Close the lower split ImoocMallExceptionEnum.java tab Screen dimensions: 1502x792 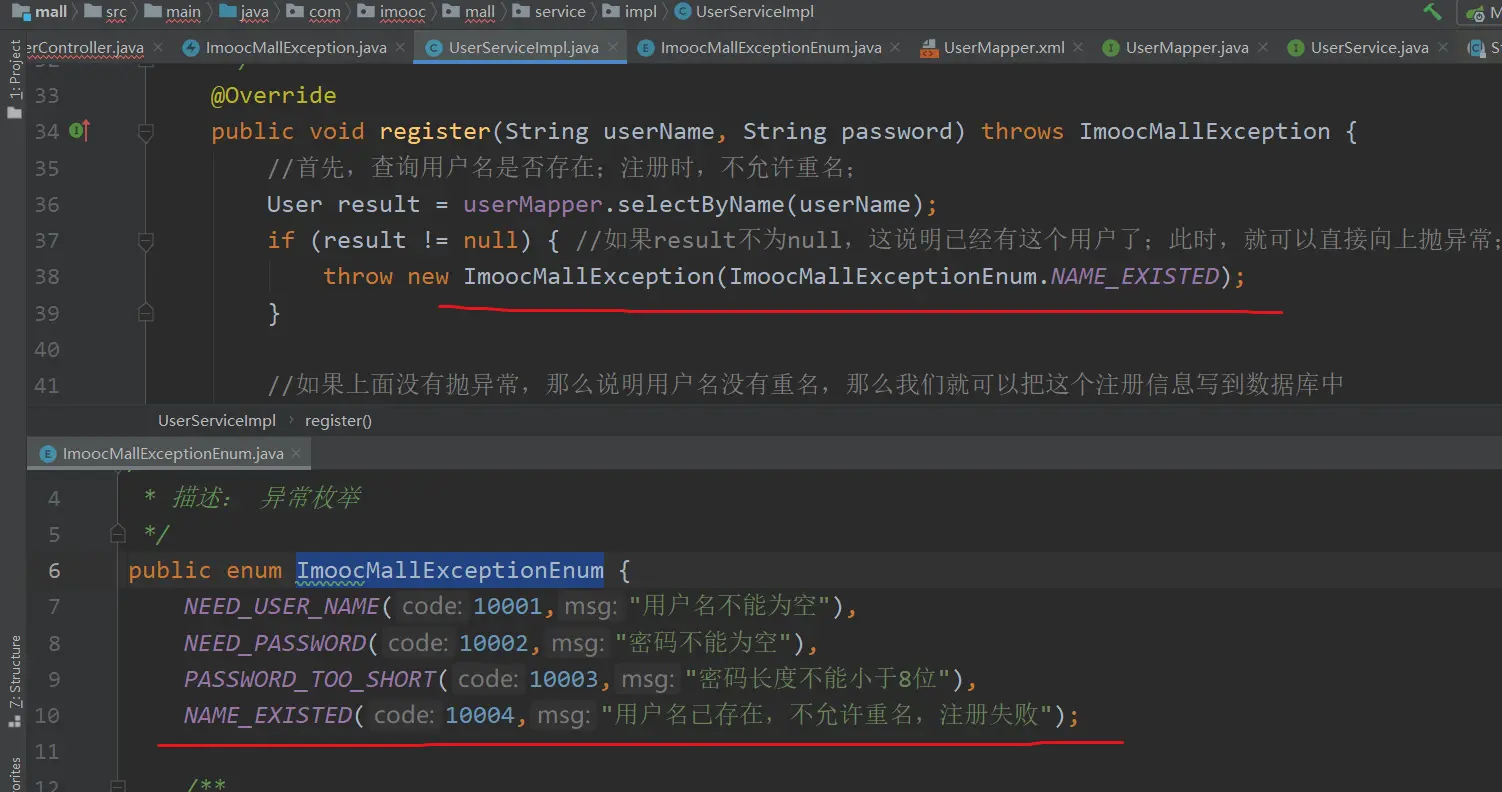[x=297, y=454]
